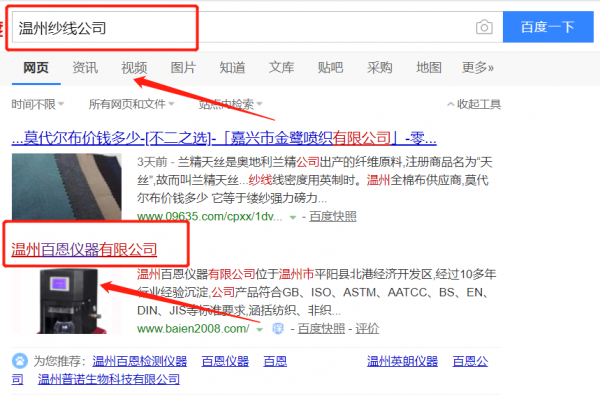600x396 pixels.
Task: Click the fabric thumbnail of first result
Action: (67, 186)
